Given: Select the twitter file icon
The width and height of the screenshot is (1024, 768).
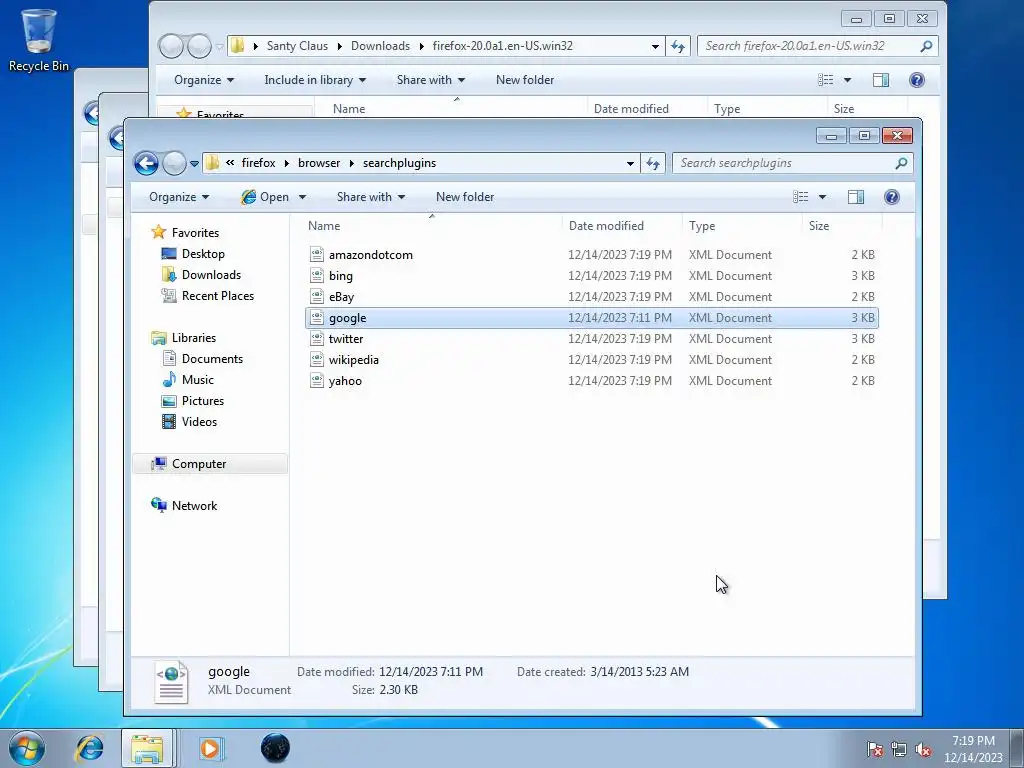Looking at the screenshot, I should (317, 338).
